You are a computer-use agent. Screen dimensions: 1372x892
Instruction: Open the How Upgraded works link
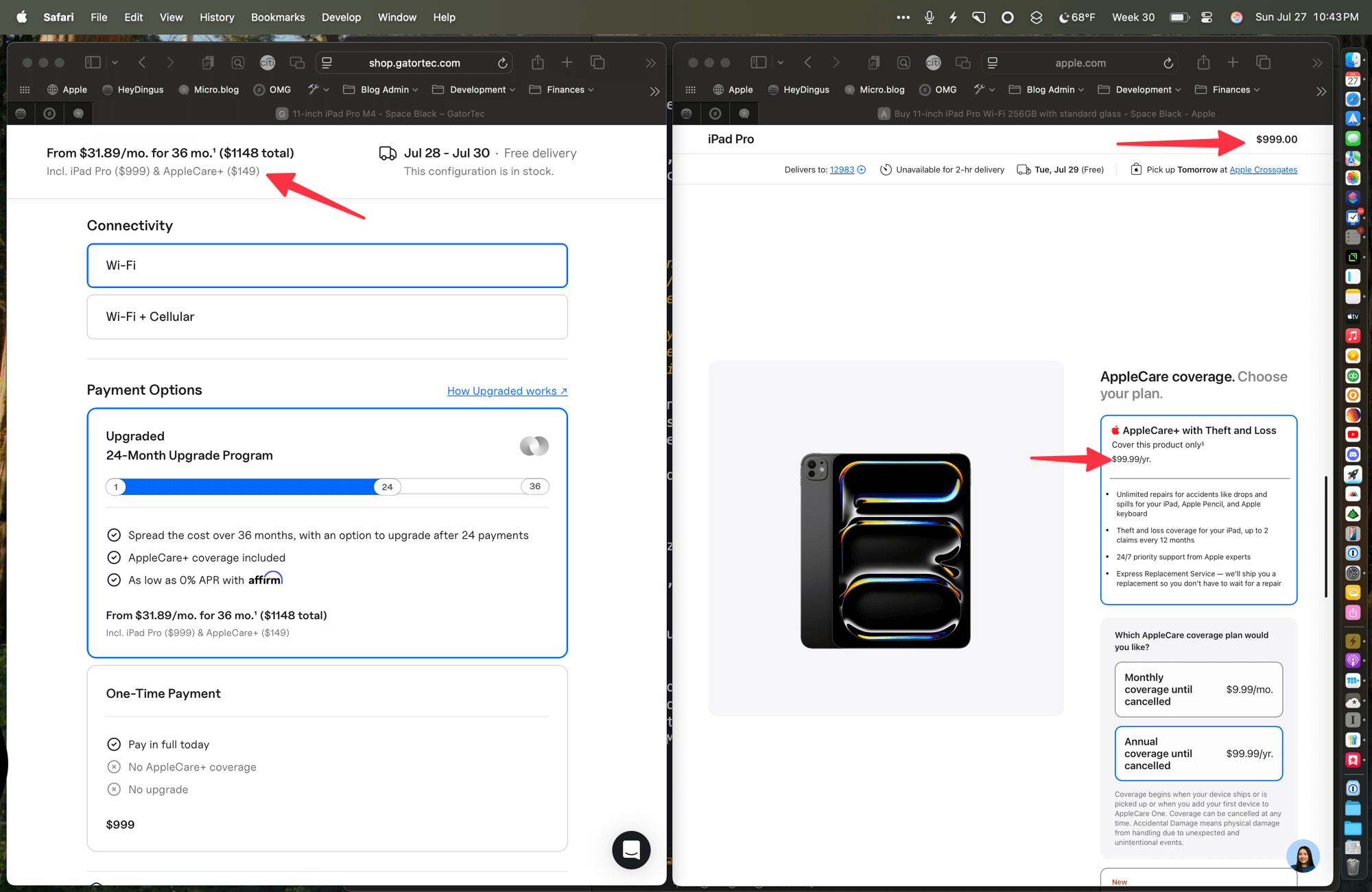click(507, 391)
